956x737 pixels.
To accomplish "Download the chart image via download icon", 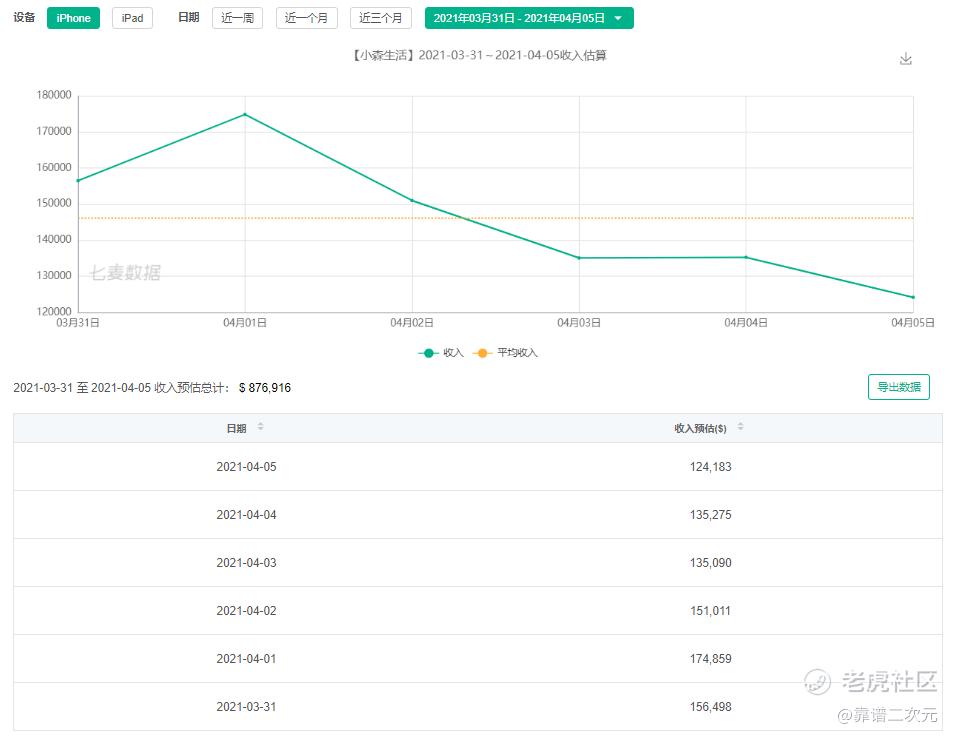I will coord(905,59).
